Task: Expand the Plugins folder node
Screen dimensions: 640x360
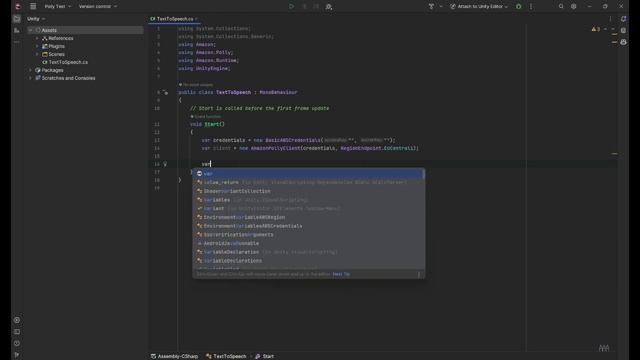Action: click(x=37, y=46)
